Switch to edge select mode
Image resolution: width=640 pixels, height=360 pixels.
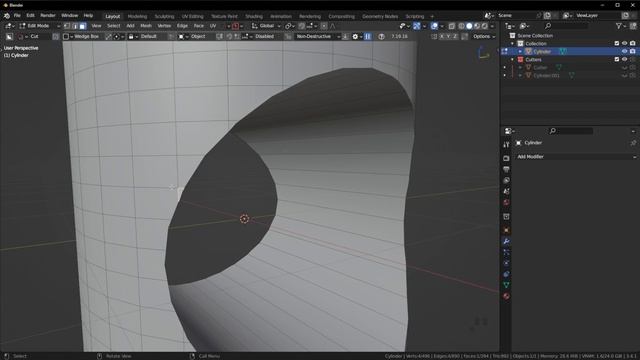coord(75,26)
